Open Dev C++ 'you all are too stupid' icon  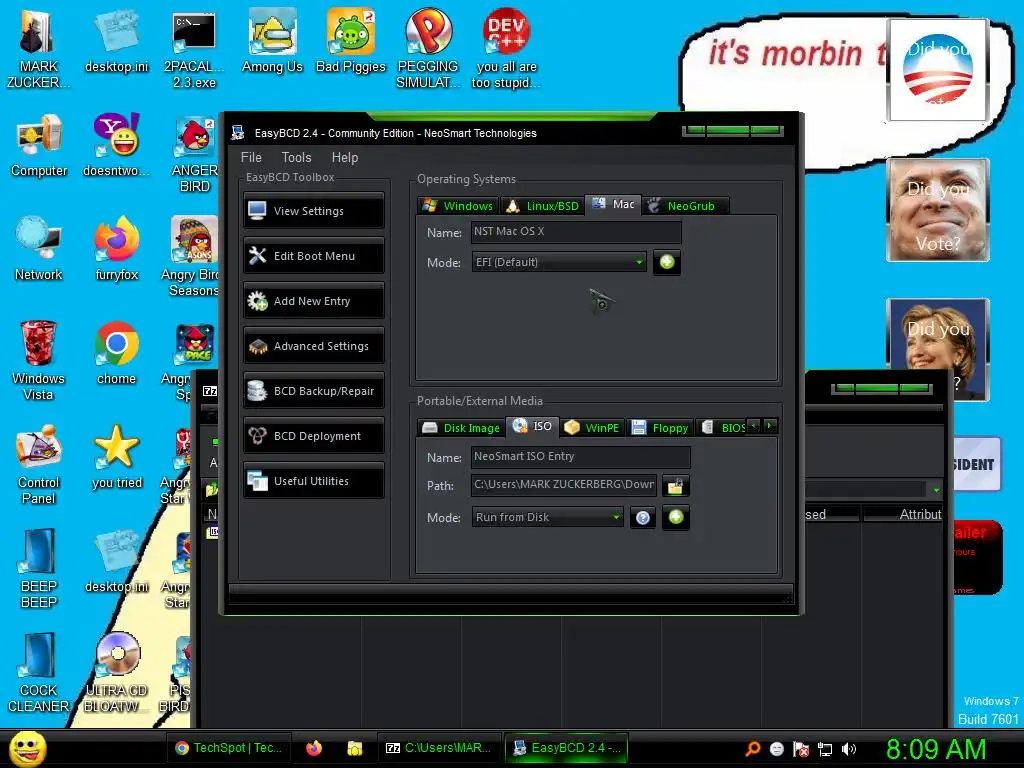(505, 48)
